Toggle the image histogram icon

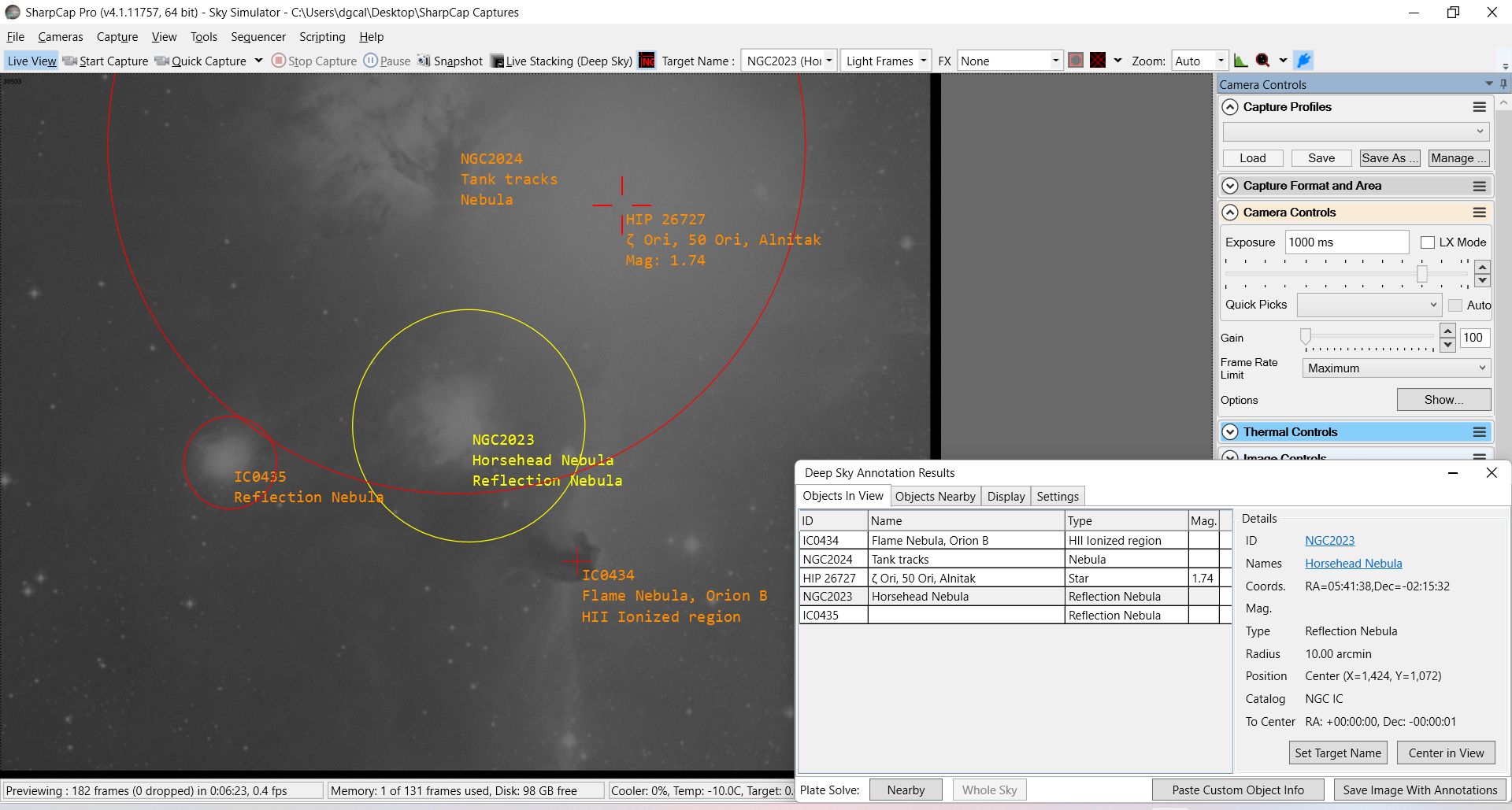point(1241,60)
